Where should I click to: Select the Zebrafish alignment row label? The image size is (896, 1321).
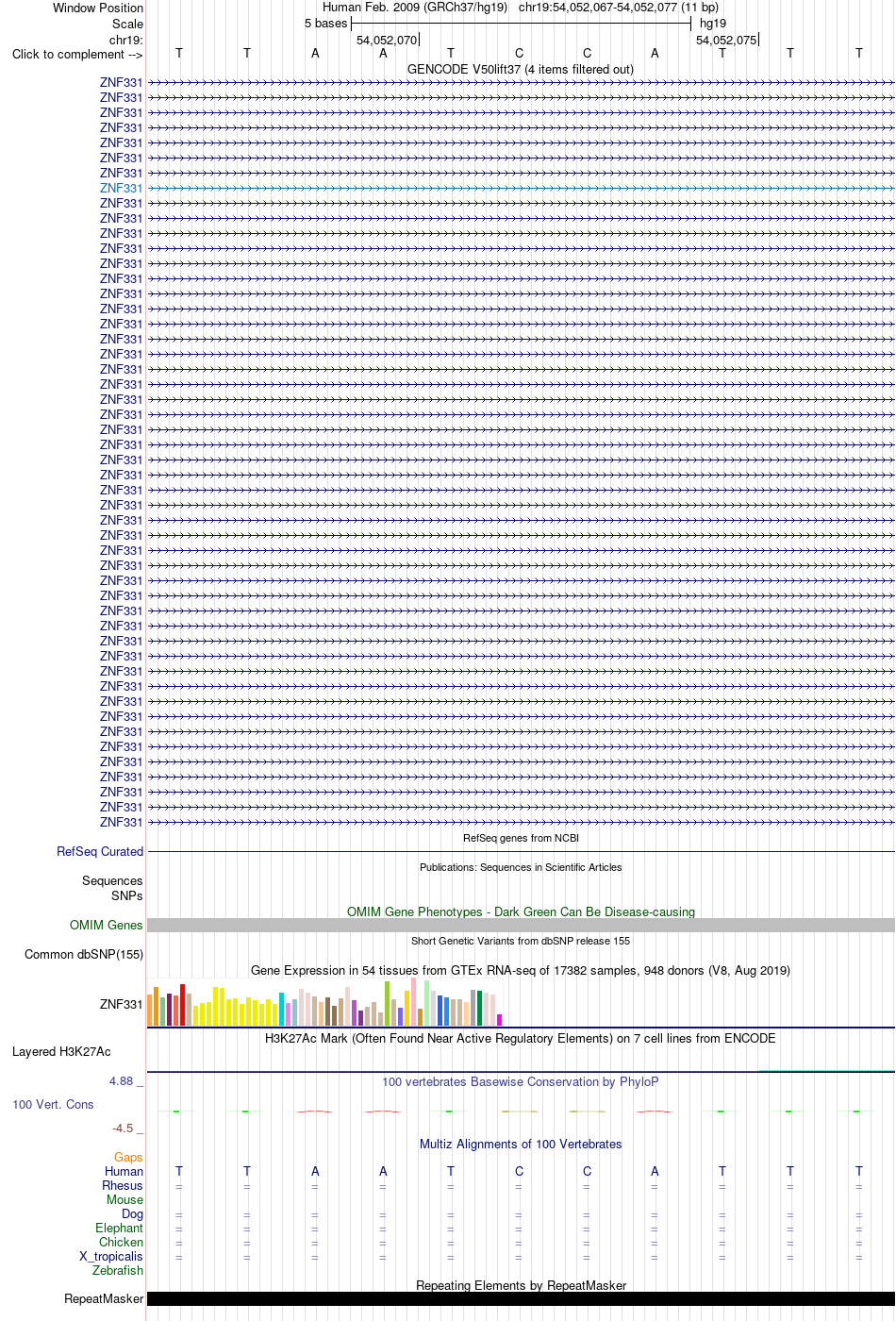click(x=118, y=1270)
